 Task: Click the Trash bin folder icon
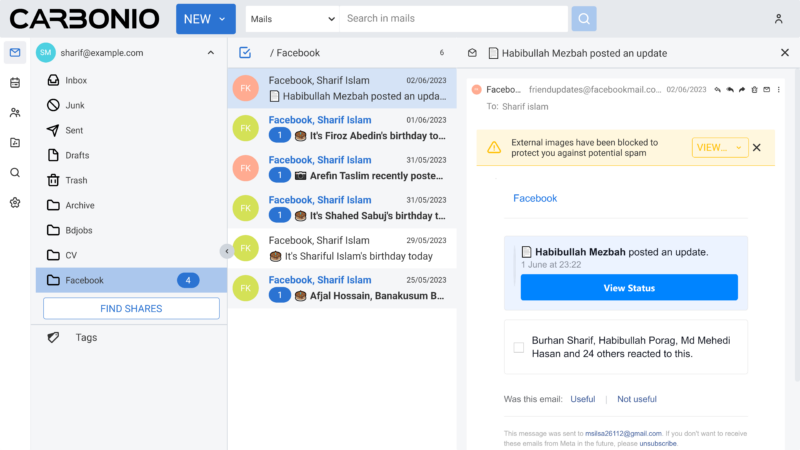point(53,180)
